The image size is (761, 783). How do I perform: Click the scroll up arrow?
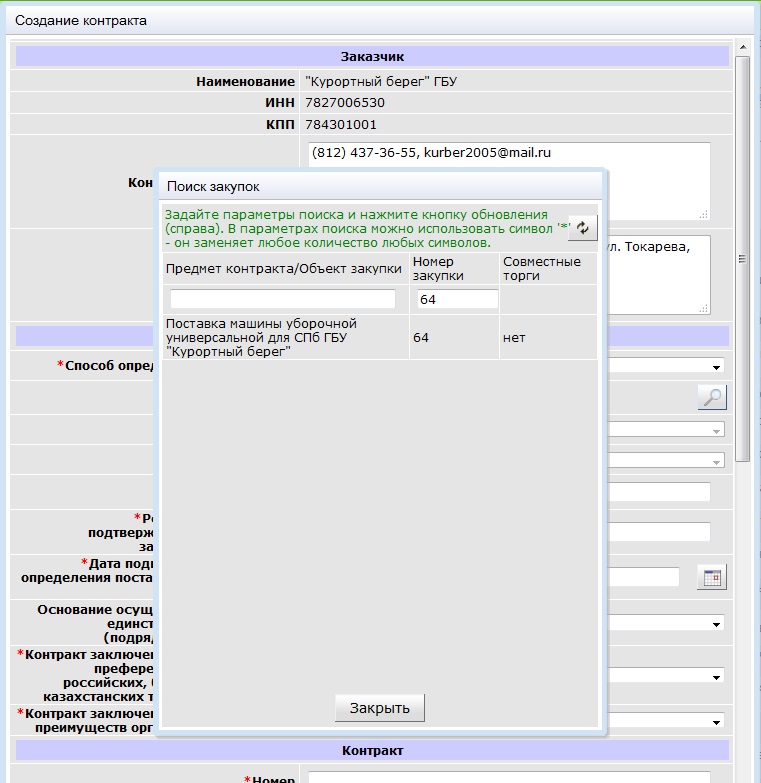[743, 47]
